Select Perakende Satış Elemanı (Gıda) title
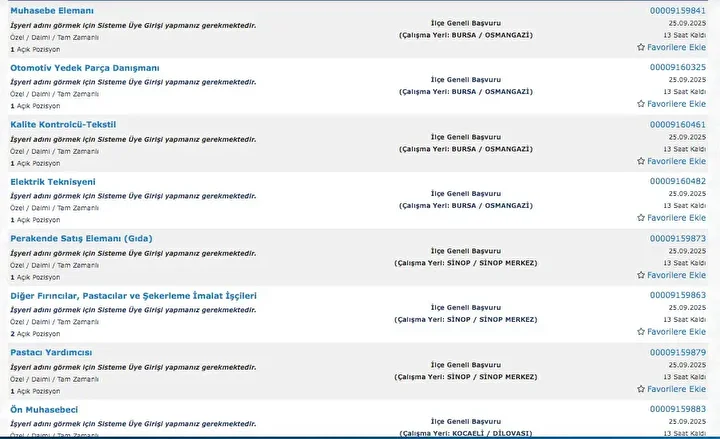This screenshot has height=439, width=720. (81, 239)
